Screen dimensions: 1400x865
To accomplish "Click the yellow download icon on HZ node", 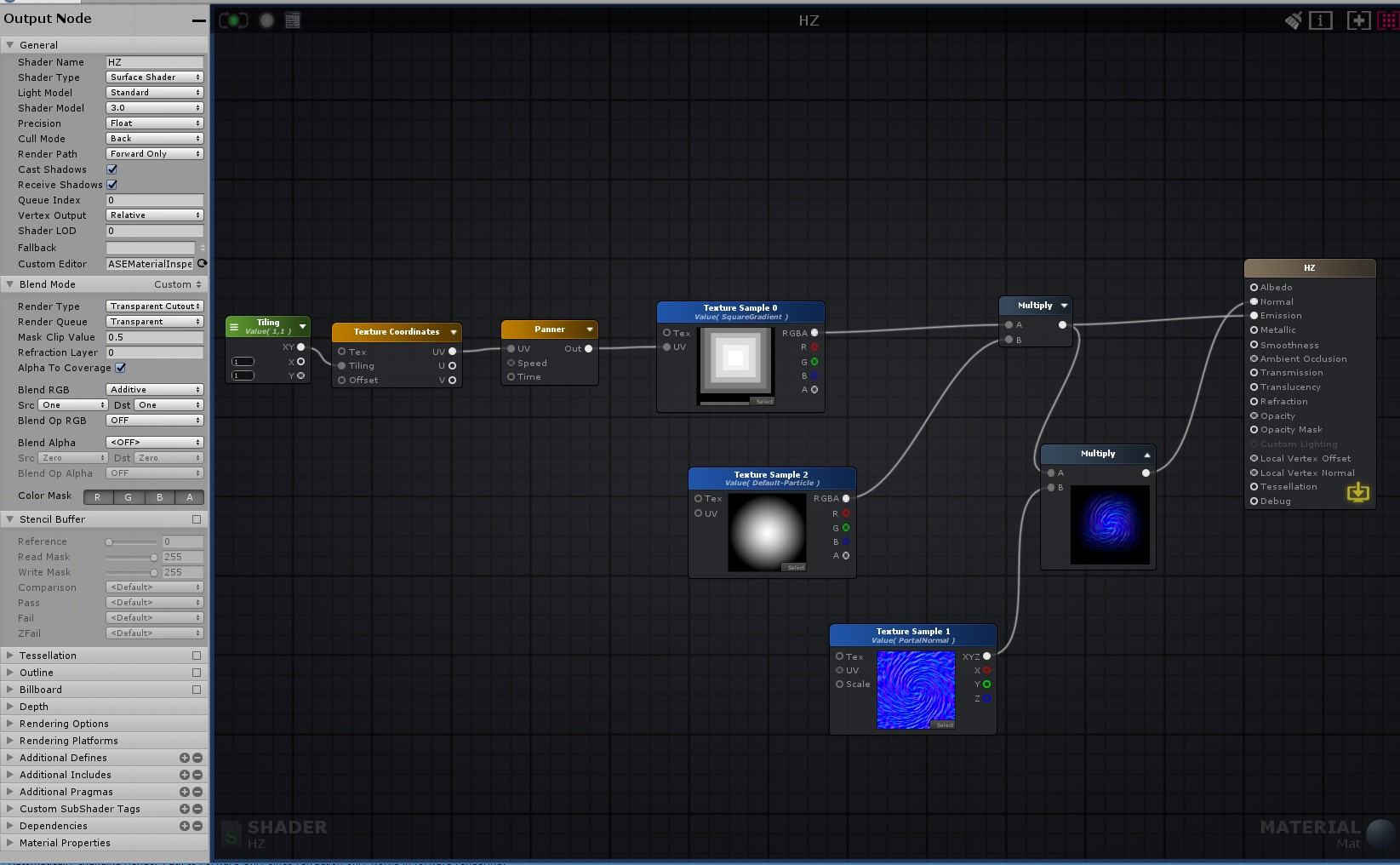I will [1358, 492].
